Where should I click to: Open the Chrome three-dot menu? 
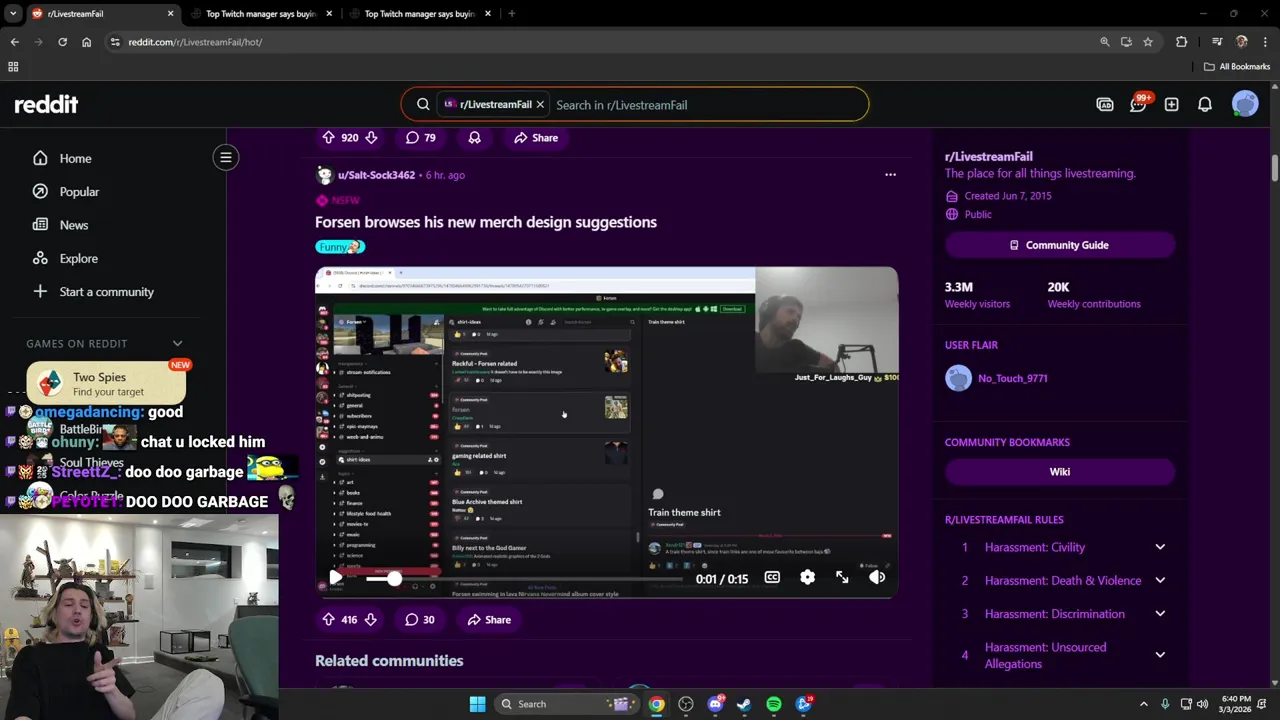point(1265,42)
